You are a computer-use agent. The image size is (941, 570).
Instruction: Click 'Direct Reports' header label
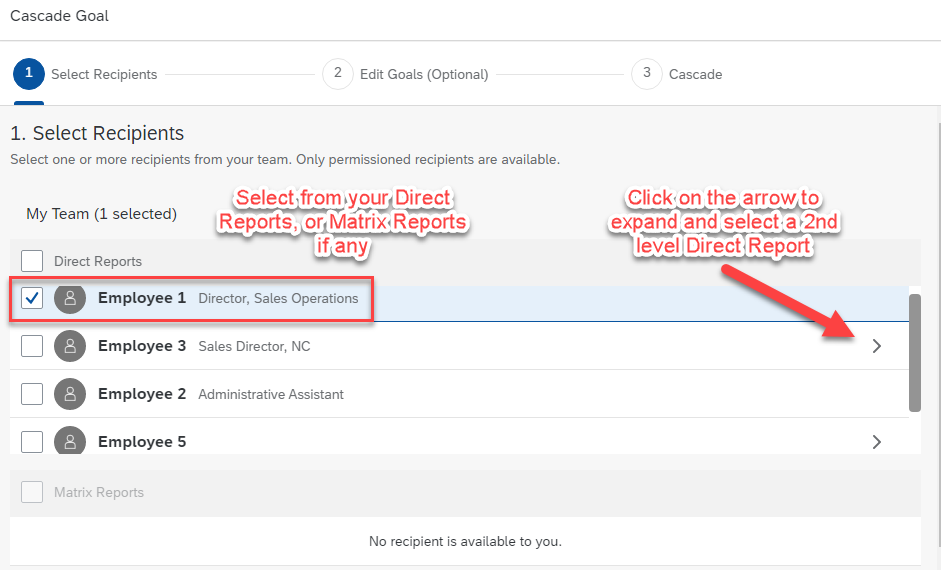click(x=98, y=262)
